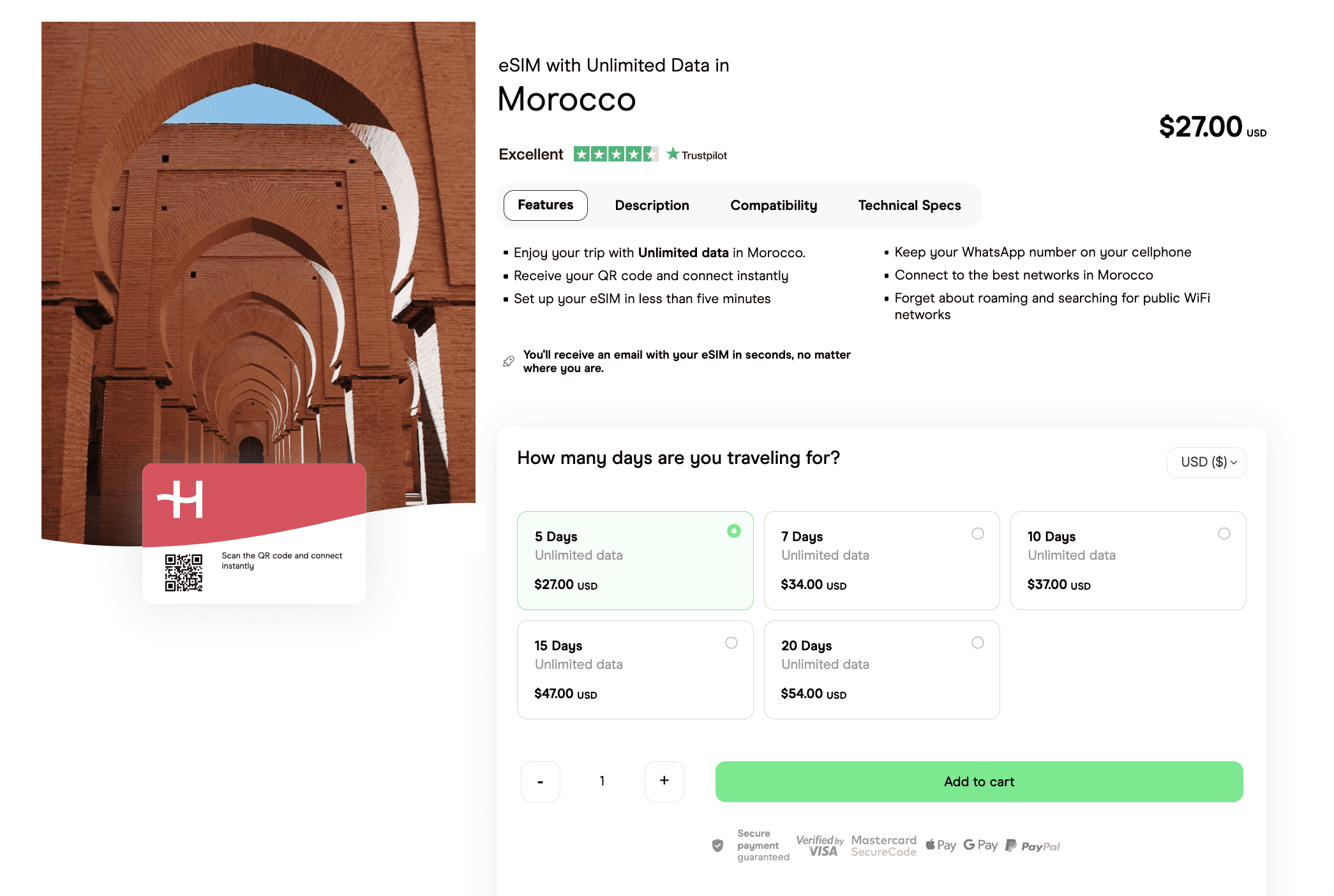Pick the 20 Days $54.00 plan
Screen dimensions: 1334x896
[881, 669]
